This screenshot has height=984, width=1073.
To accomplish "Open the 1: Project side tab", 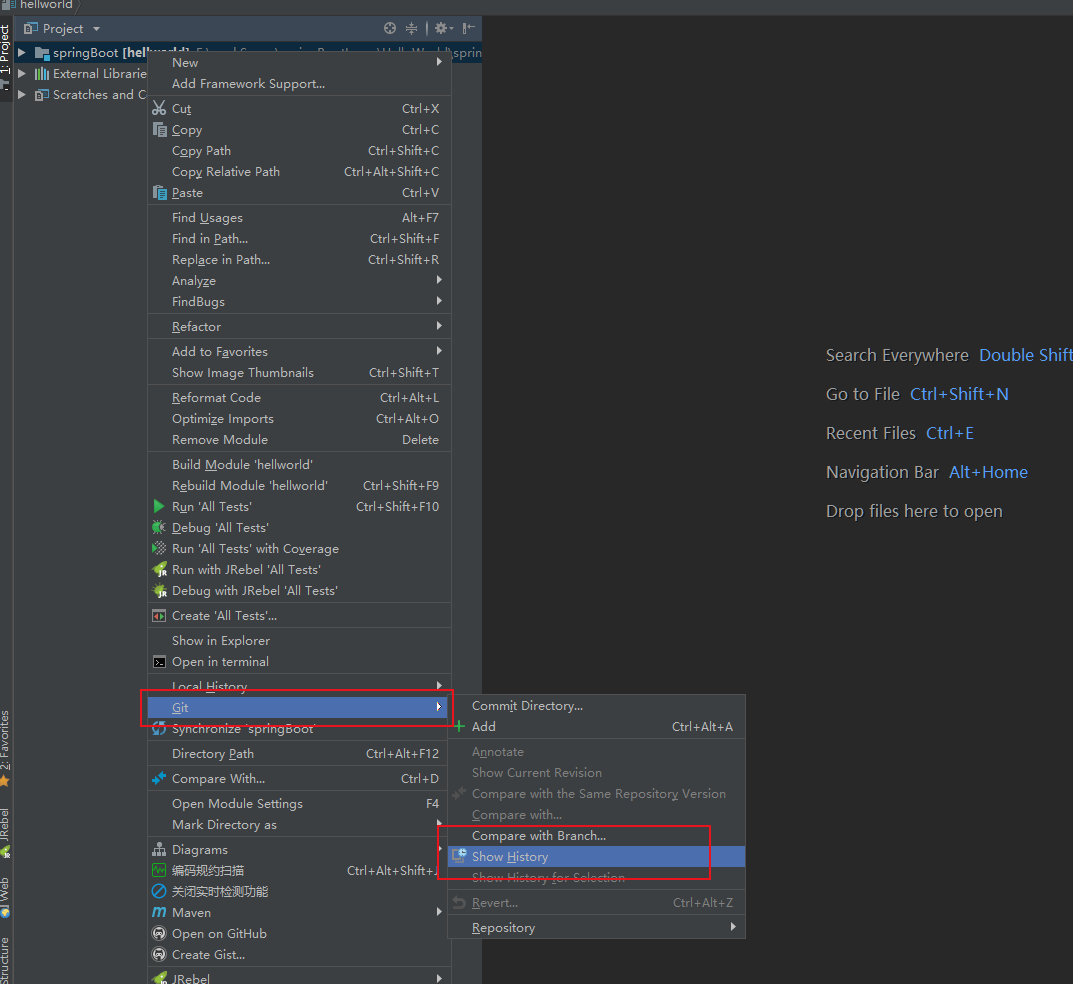I will coord(5,56).
